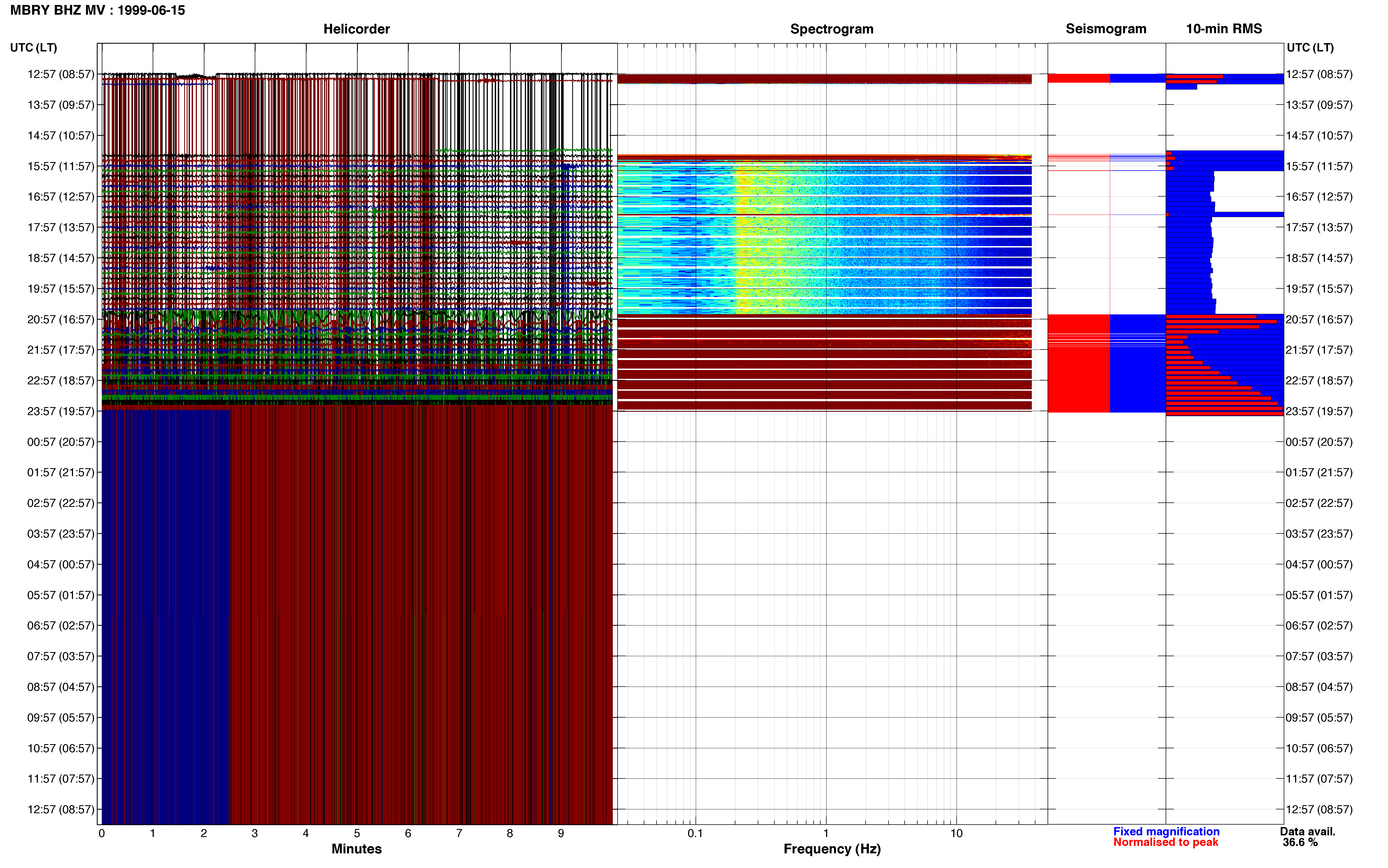Click the left '07:57 (03:57)' time label
This screenshot has width=1388, height=868.
tap(61, 656)
